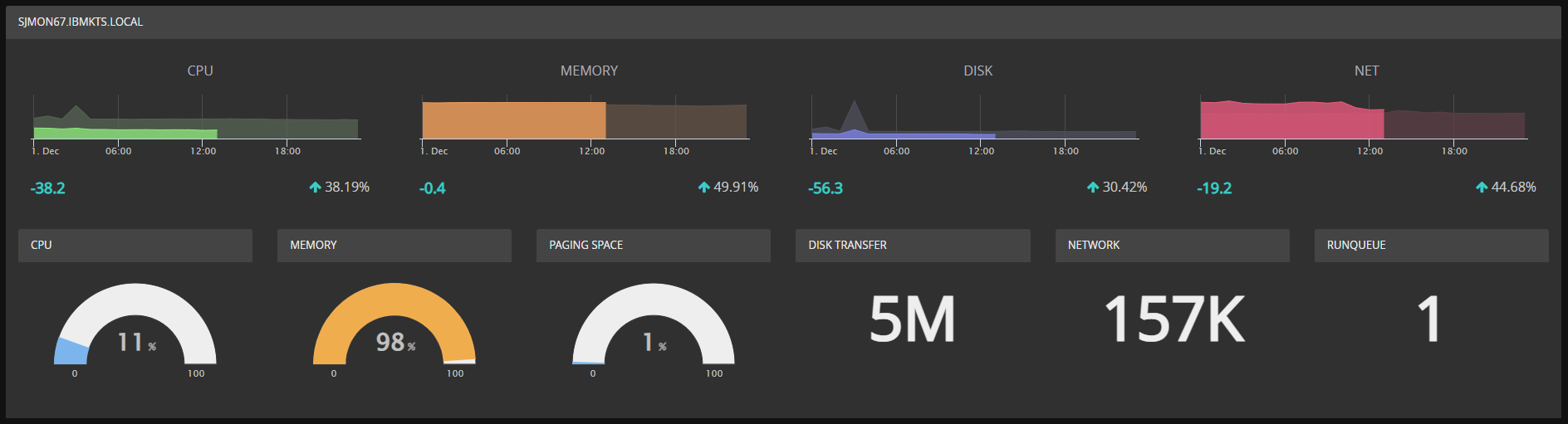
Task: Click the 18:00 label on DISK chart
Action: 1066,151
